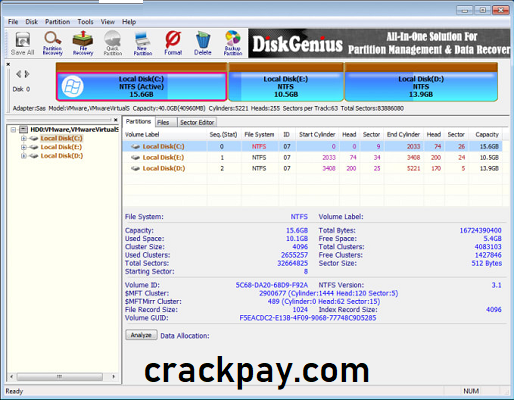This screenshot has height=400, width=514.
Task: Open the Tools menu
Action: [x=85, y=22]
